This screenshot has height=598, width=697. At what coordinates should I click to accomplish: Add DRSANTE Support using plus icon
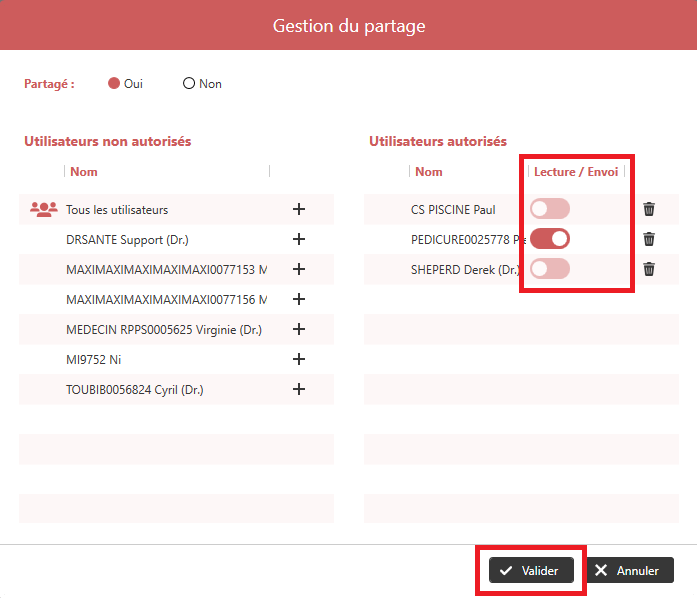click(298, 239)
